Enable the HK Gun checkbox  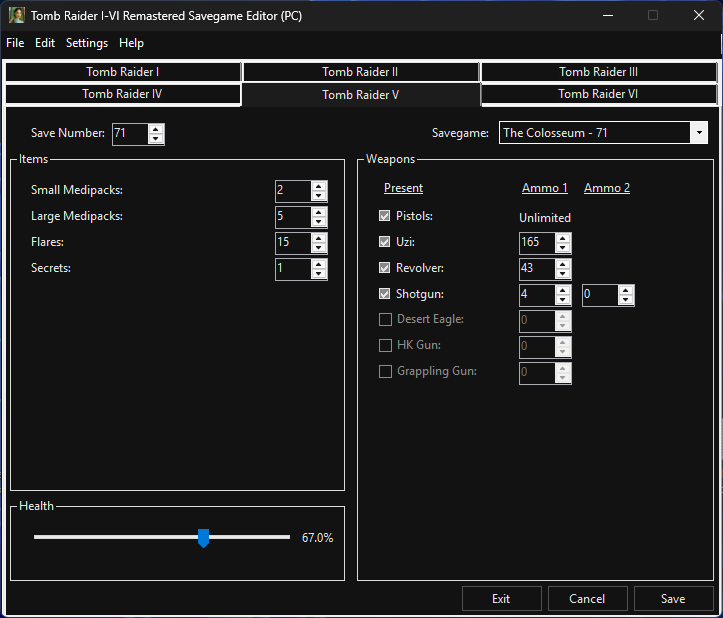point(385,345)
